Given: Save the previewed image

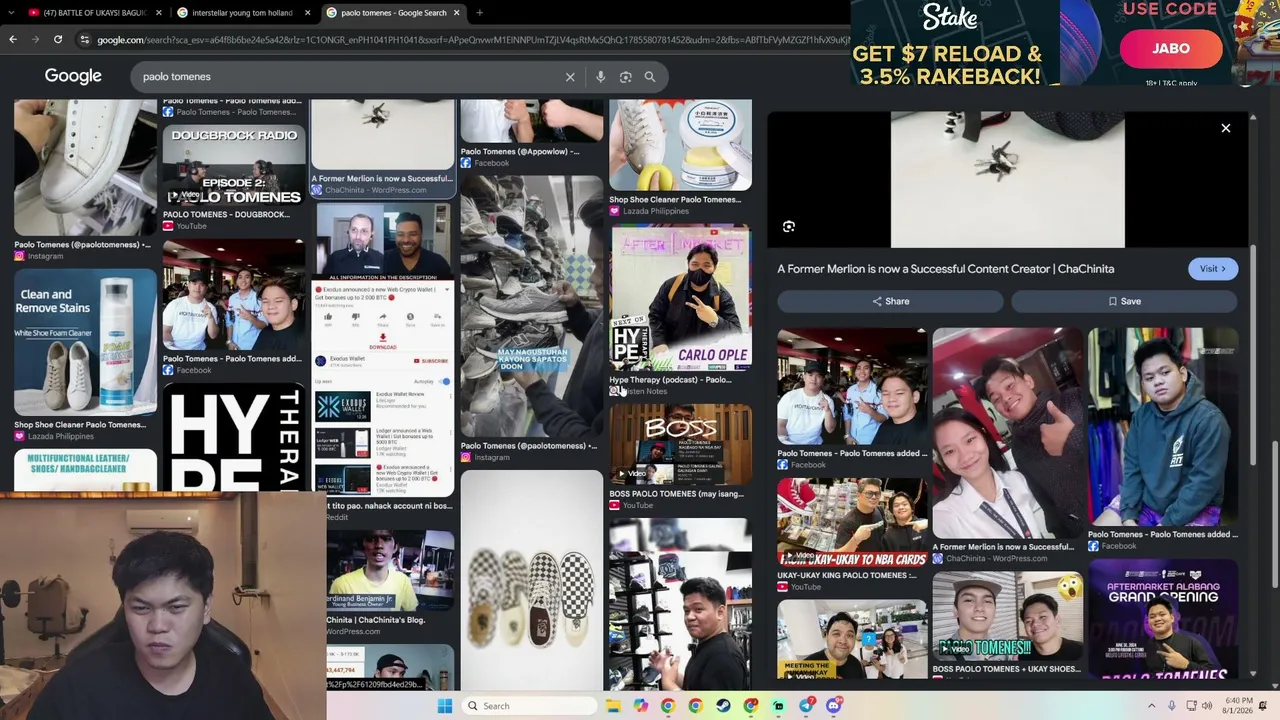Looking at the screenshot, I should tap(1124, 301).
